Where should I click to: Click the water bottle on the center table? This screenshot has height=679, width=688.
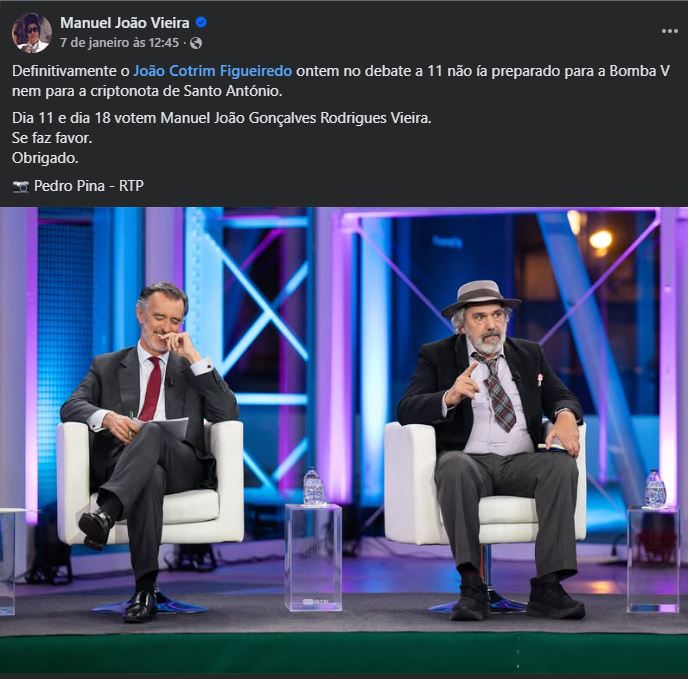click(x=313, y=487)
